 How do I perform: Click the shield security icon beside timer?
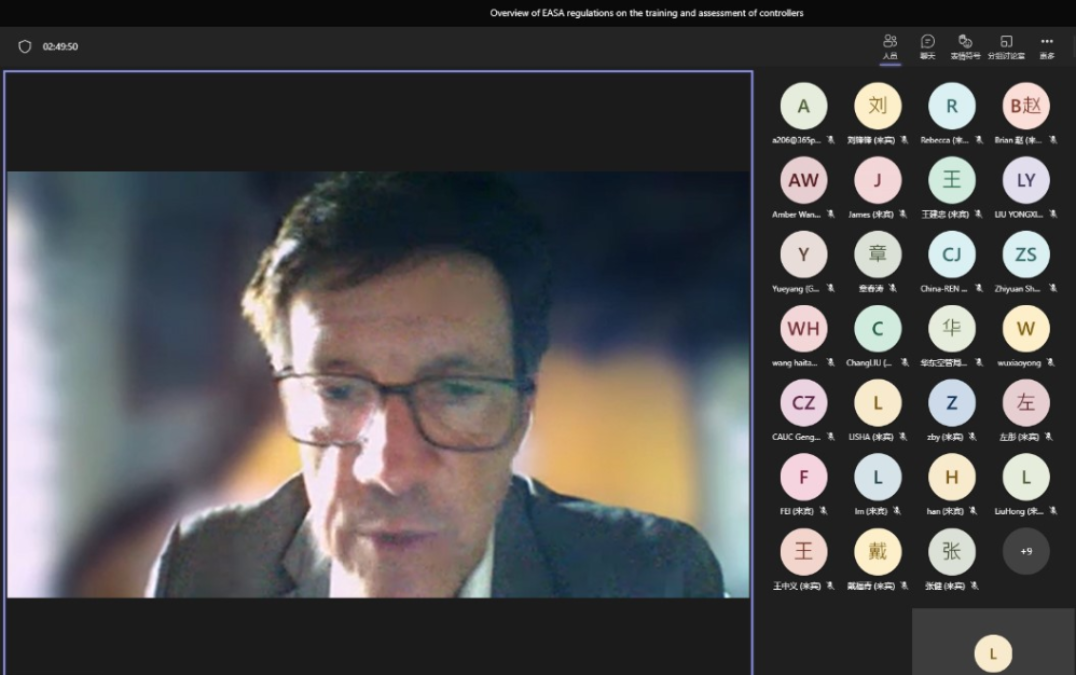25,47
